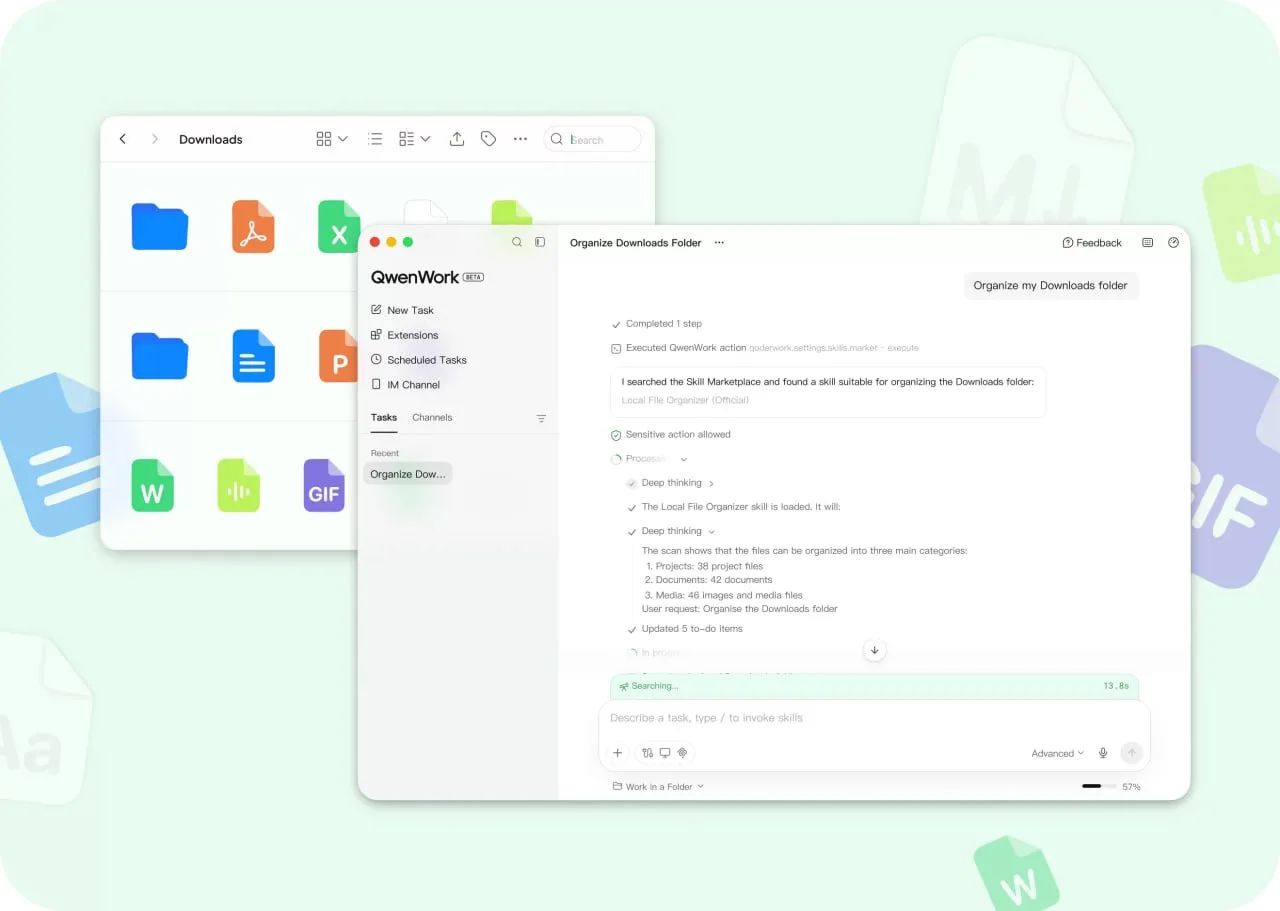
Task: Click the Share icon in Downloads toolbar
Action: pos(457,139)
